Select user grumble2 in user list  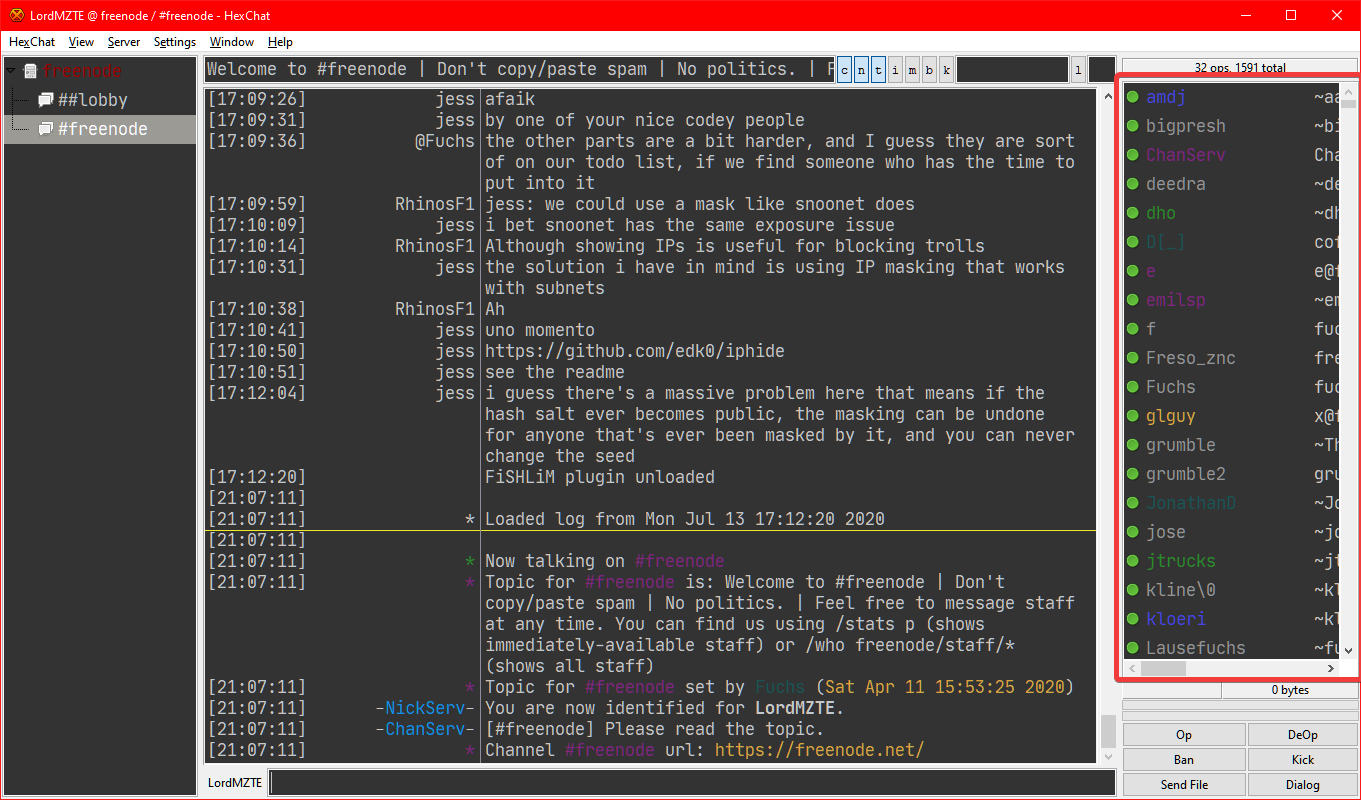click(1186, 474)
